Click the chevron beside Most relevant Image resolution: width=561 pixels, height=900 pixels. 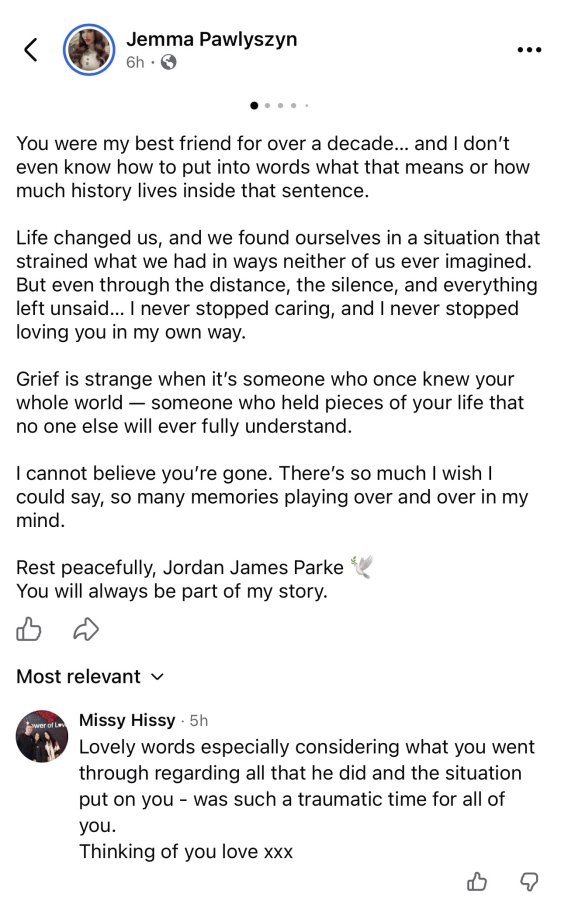[x=157, y=677]
